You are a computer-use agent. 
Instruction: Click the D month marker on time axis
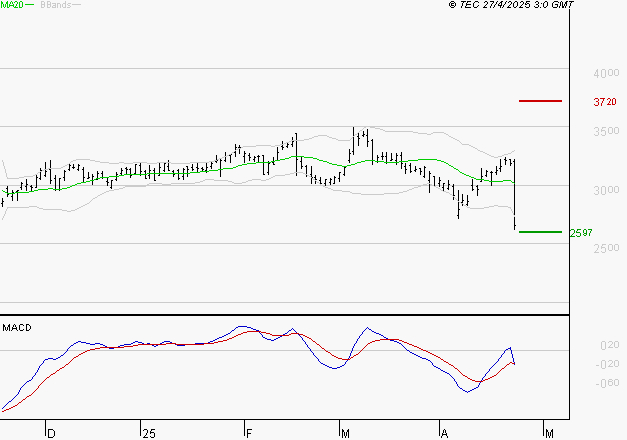point(51,434)
